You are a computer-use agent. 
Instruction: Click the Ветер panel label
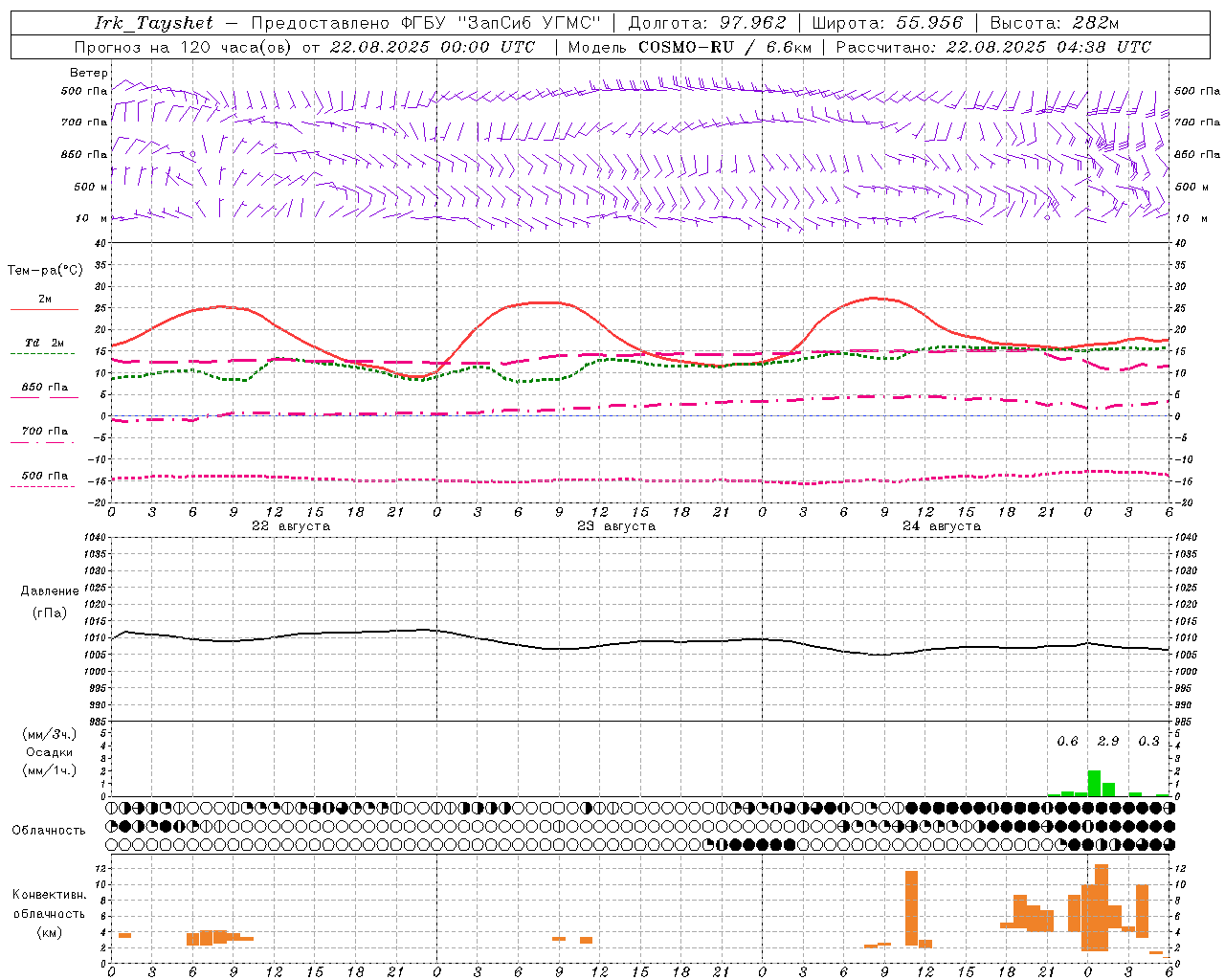point(88,73)
